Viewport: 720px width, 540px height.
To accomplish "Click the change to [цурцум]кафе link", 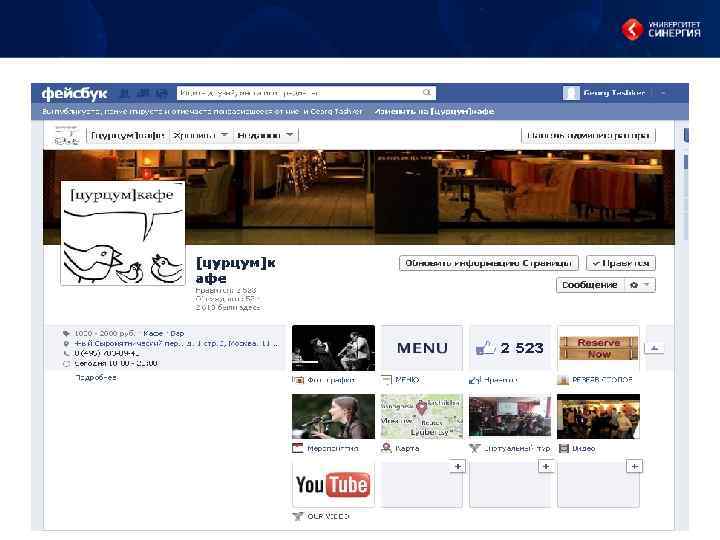I will (x=434, y=112).
